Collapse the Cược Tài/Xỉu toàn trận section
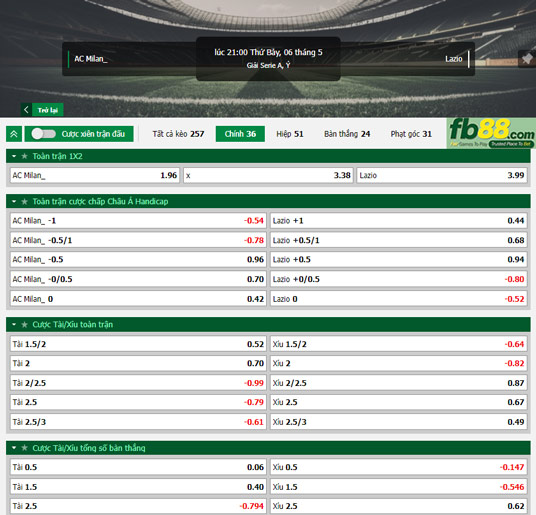Viewport: 536px width, 515px height. coord(14,325)
